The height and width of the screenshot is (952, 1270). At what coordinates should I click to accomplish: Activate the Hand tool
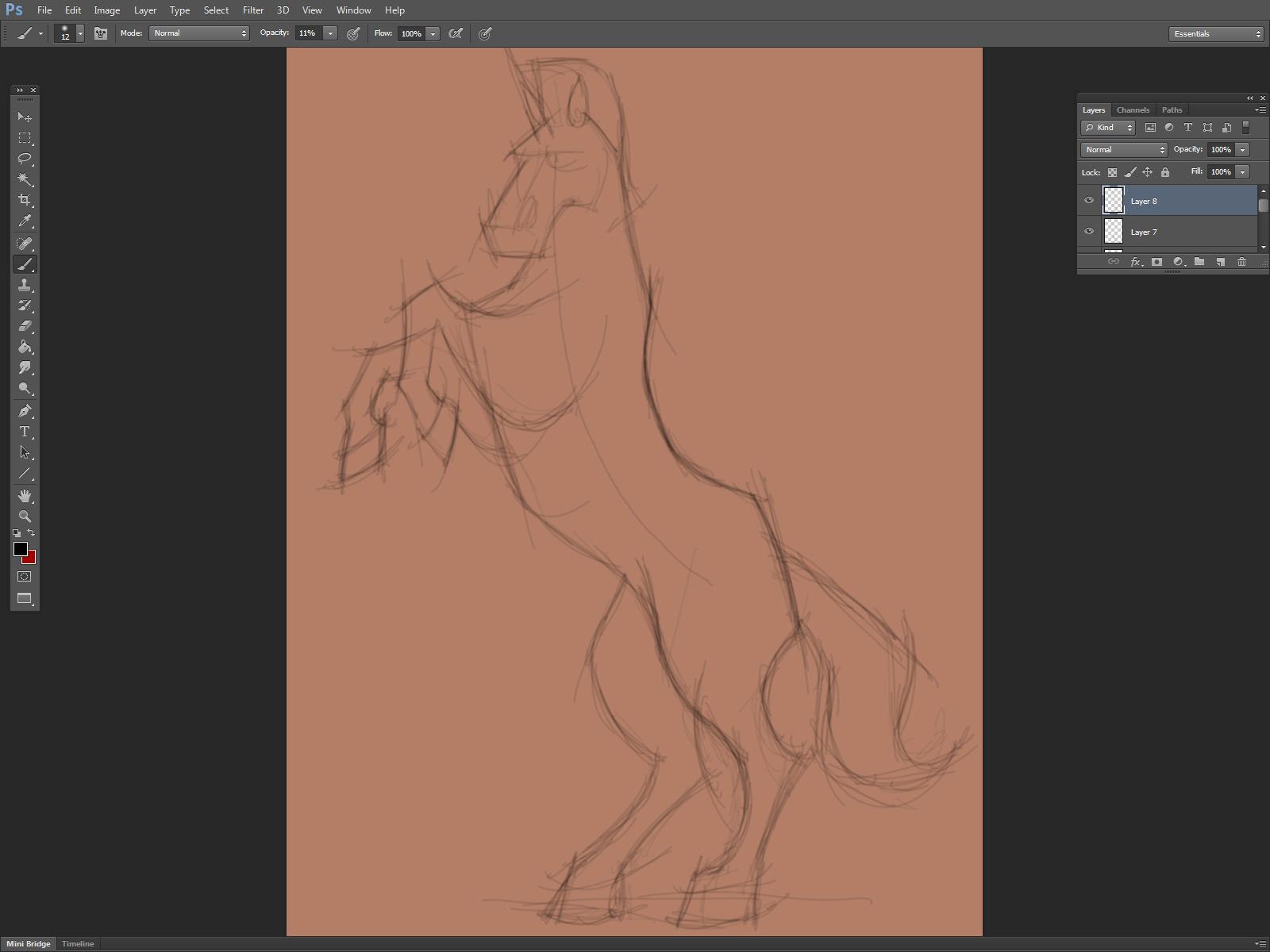pyautogui.click(x=25, y=496)
